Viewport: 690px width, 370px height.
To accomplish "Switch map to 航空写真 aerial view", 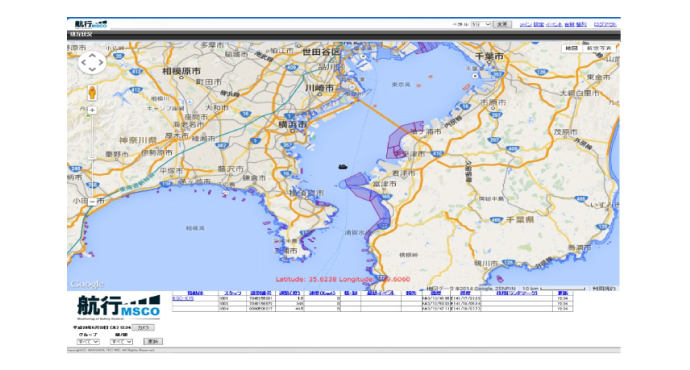I will tap(599, 48).
